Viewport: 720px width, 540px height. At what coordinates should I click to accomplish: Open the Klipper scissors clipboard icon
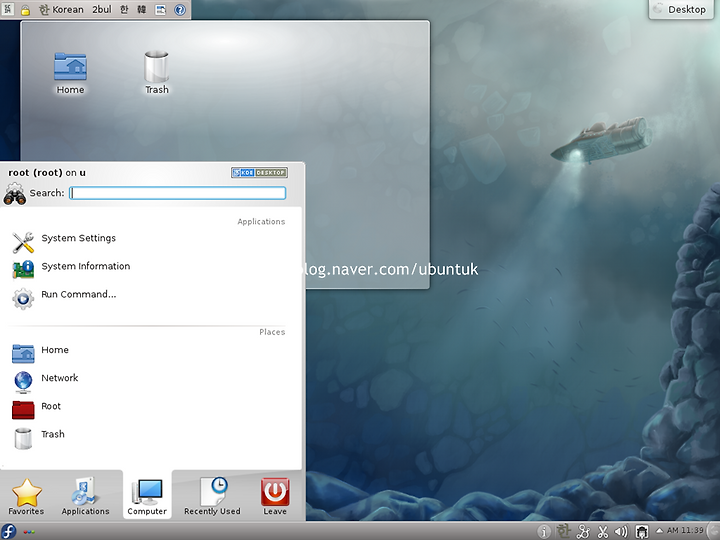coord(602,532)
